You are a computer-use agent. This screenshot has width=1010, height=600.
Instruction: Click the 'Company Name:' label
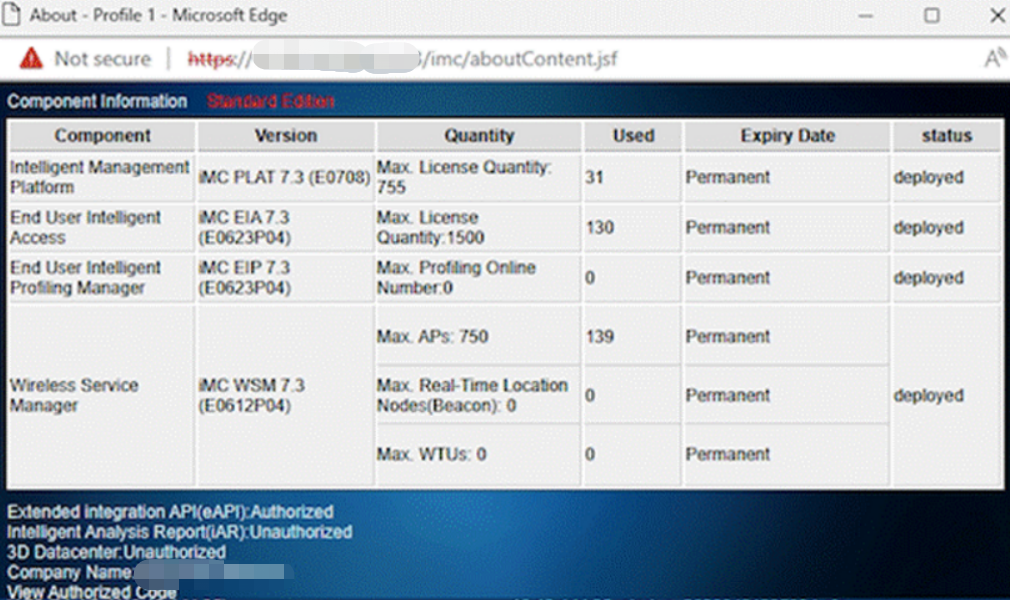[x=70, y=572]
